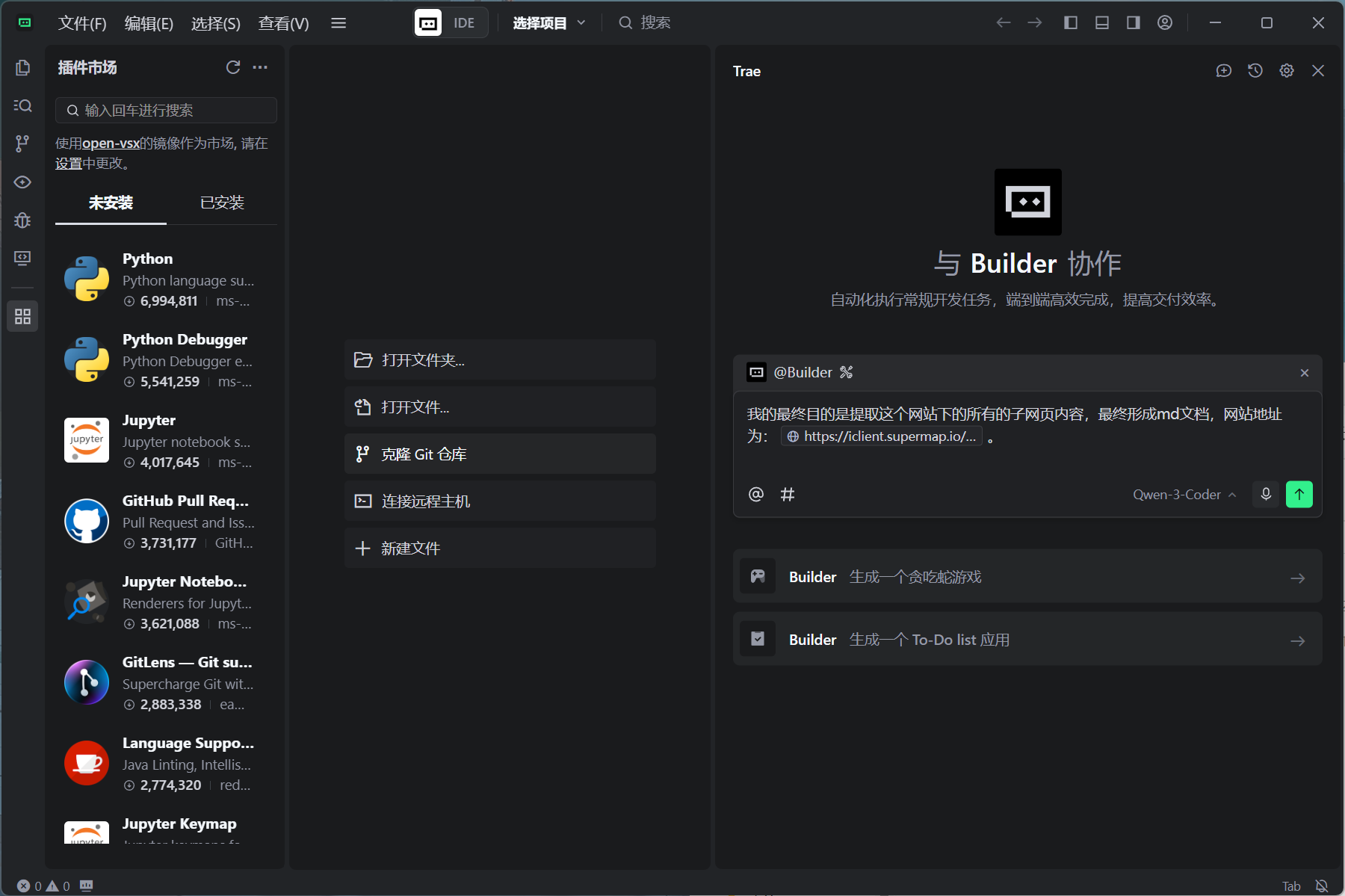
Task: Toggle the bottom panel layout
Action: tap(1102, 23)
